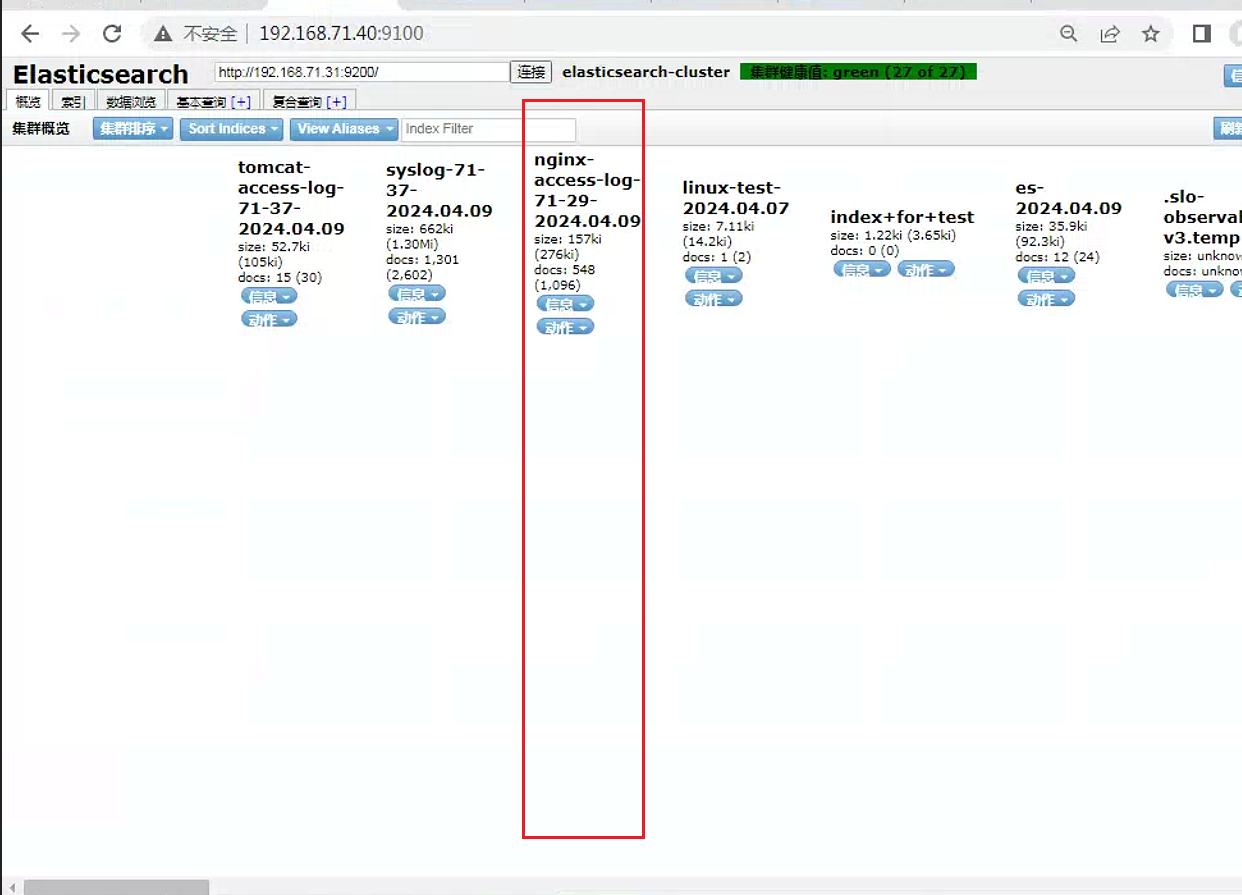Click the linux-test-2024.04.07 index title
Screen dimensions: 1242x895
click(x=736, y=198)
